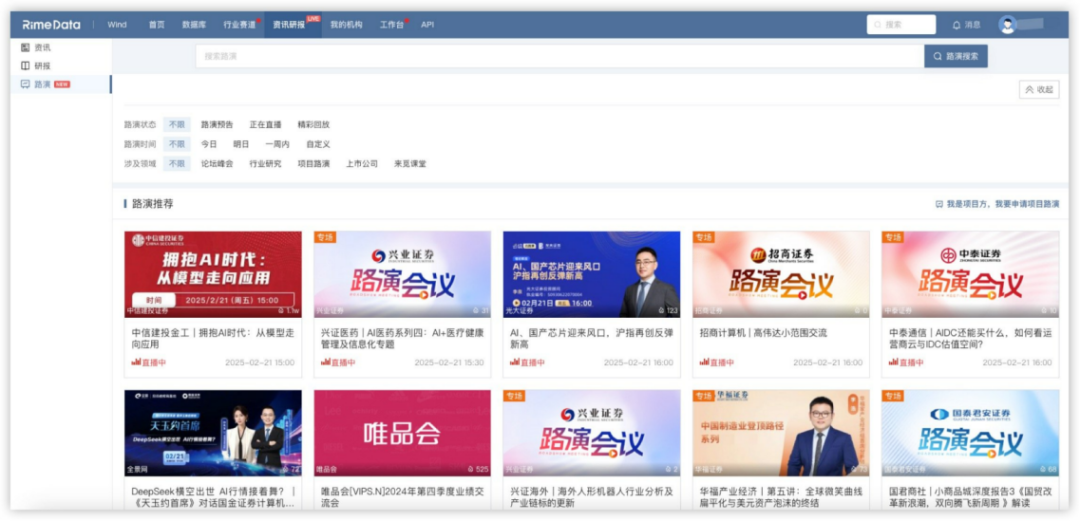Select 不限 for 涉及领域 filter
The width and height of the screenshot is (1080, 521).
pyautogui.click(x=177, y=164)
